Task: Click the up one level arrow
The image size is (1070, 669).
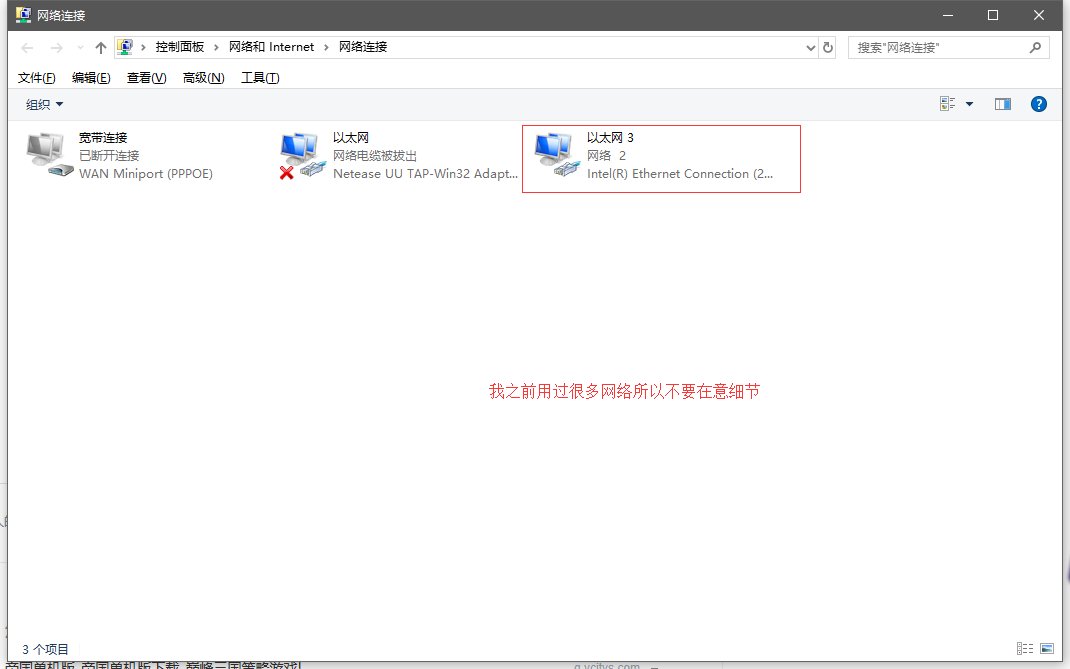Action: click(x=99, y=46)
